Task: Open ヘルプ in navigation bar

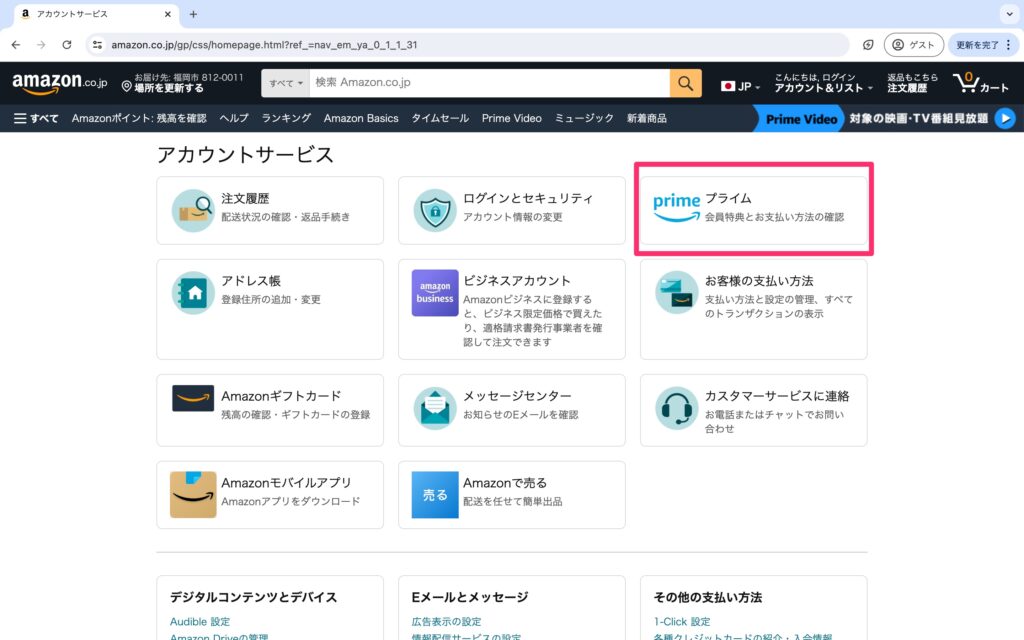Action: [x=234, y=118]
